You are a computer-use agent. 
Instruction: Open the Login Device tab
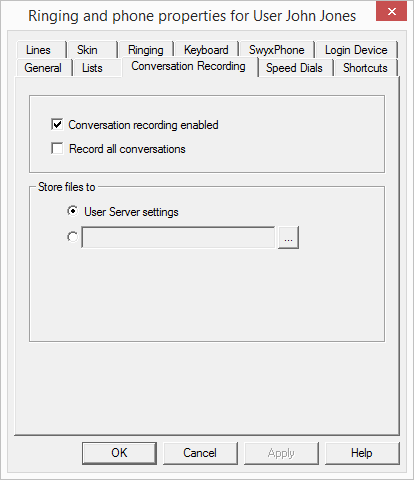pos(356,50)
